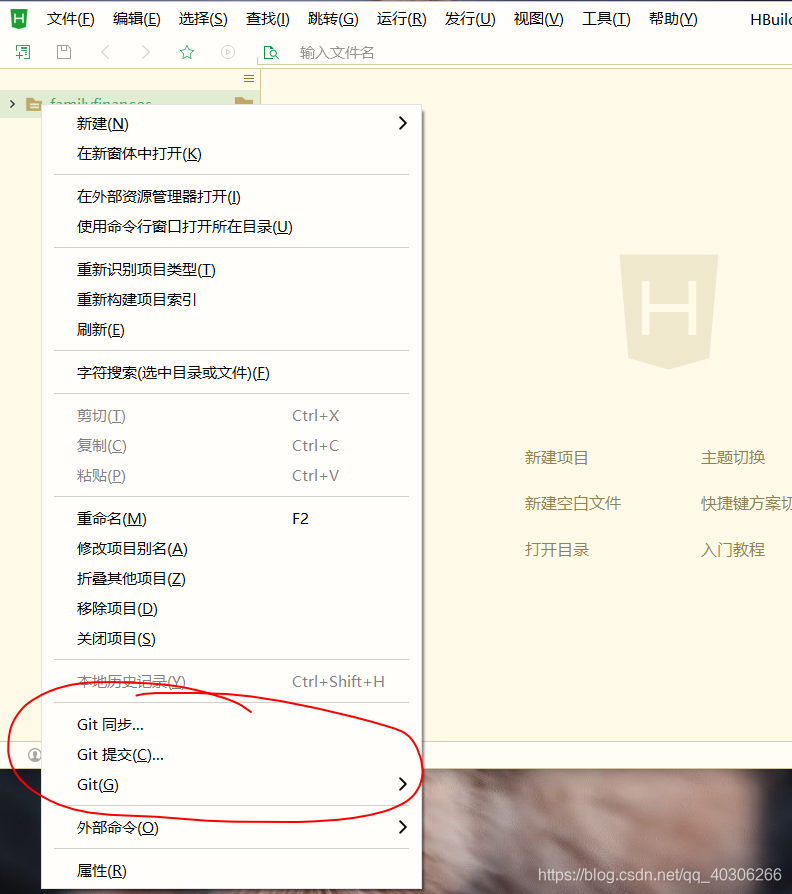Image resolution: width=792 pixels, height=894 pixels.
Task: Open the 查找(I) menu
Action: pyautogui.click(x=267, y=19)
